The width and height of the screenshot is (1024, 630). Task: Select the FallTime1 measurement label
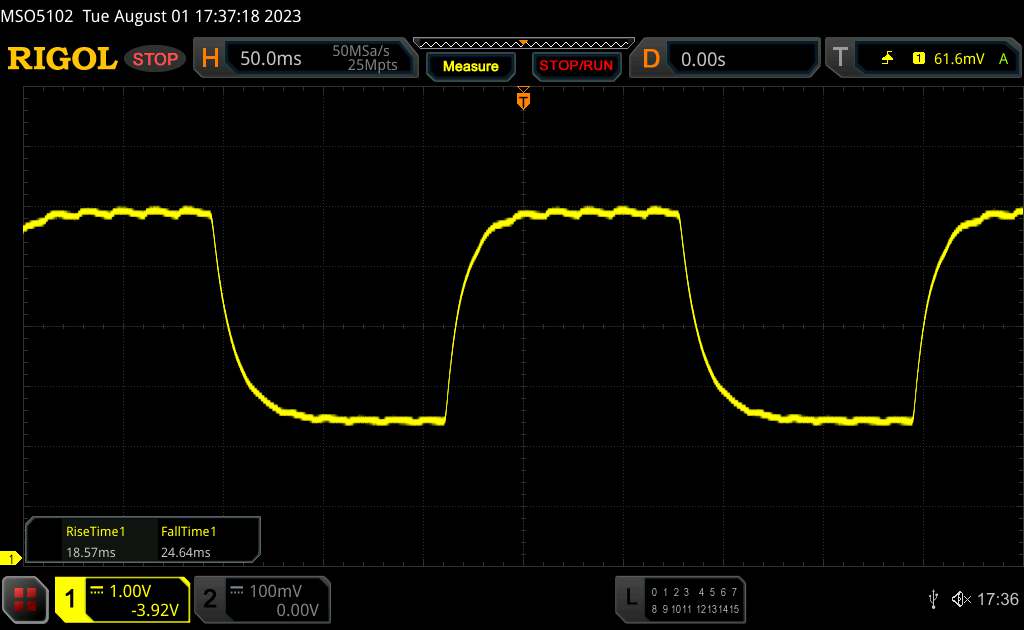point(188,531)
